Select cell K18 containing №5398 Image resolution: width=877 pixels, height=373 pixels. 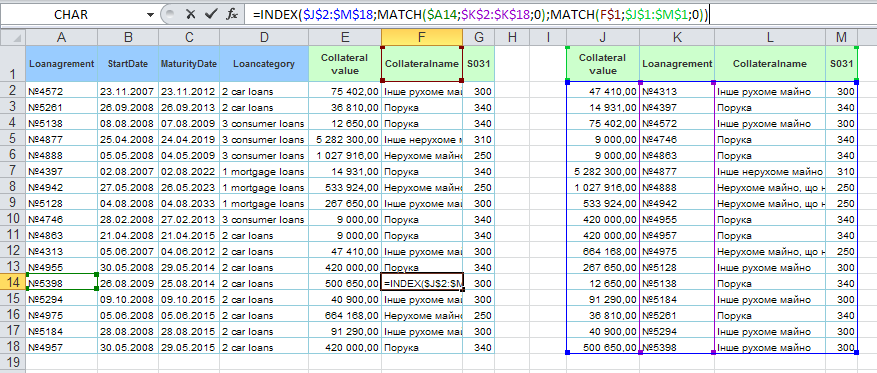click(677, 346)
